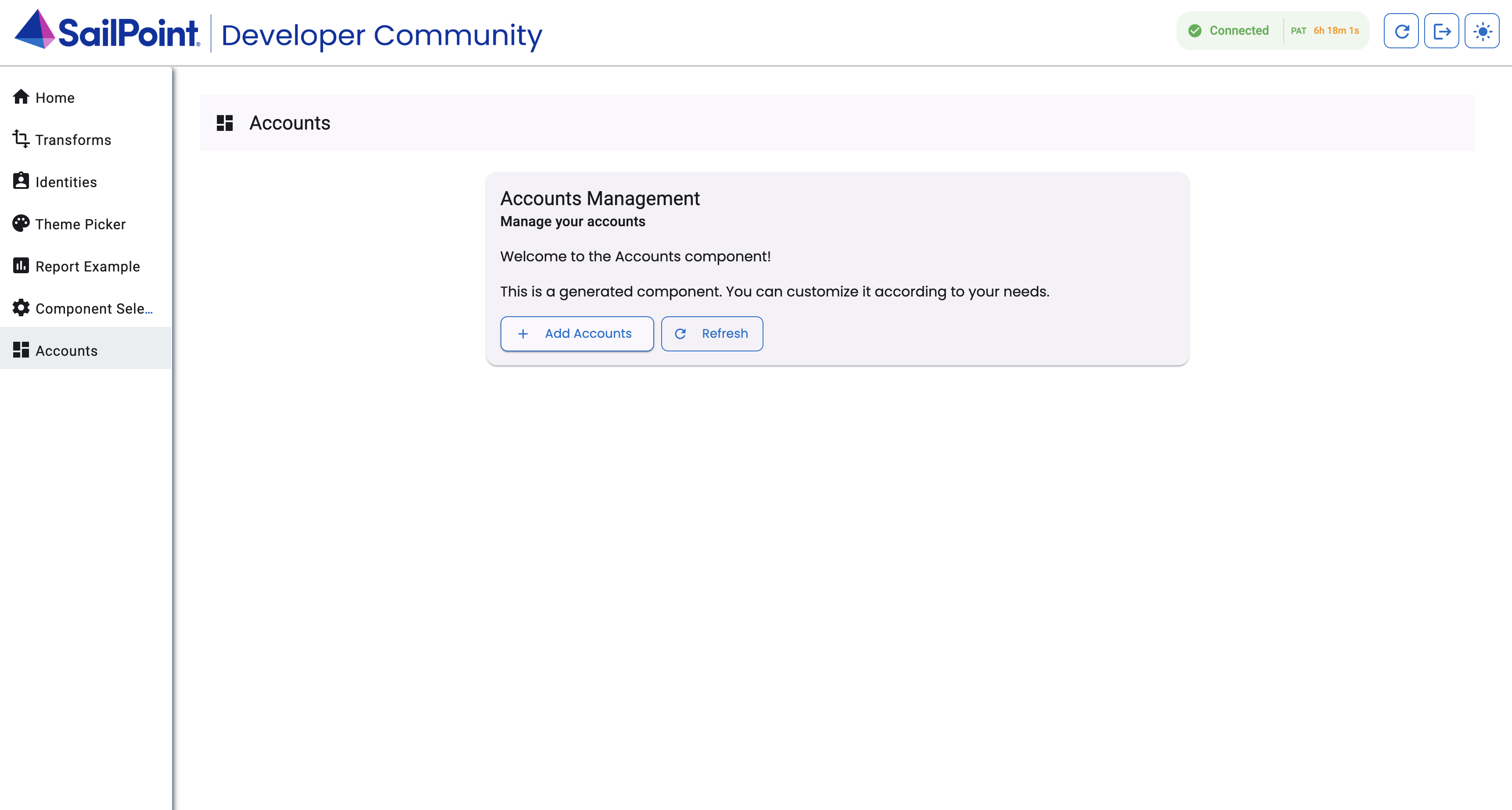Viewport: 1512px width, 810px height.
Task: Open the Accounts page header icon
Action: click(x=225, y=123)
